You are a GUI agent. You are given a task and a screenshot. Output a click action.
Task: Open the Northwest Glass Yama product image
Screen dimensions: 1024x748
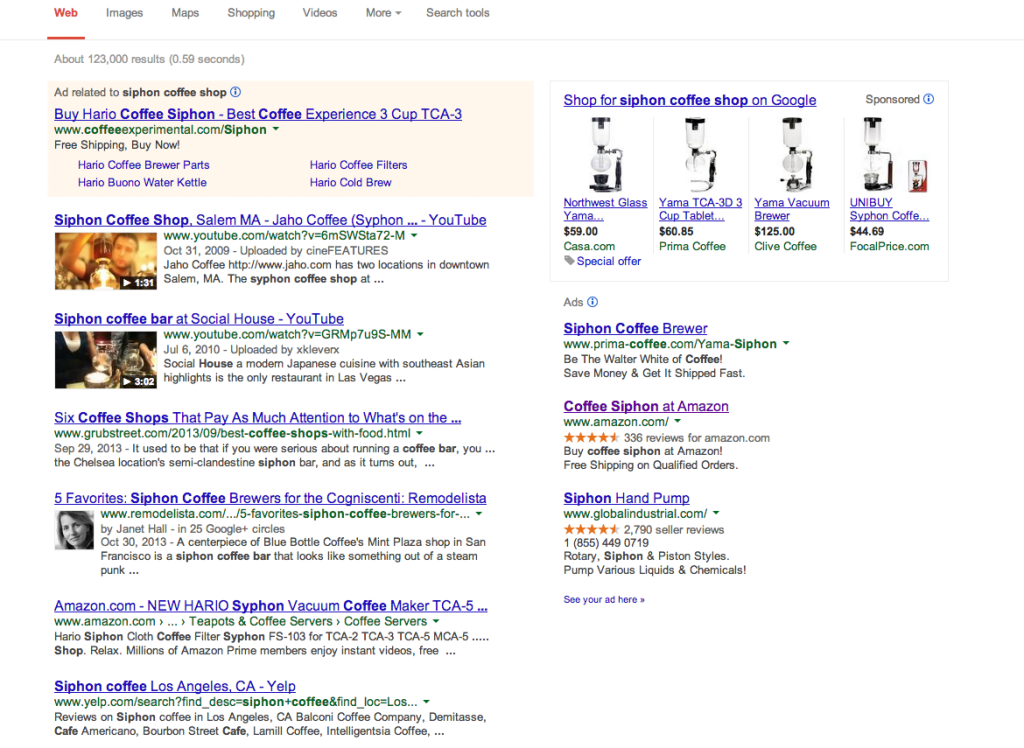tap(605, 155)
